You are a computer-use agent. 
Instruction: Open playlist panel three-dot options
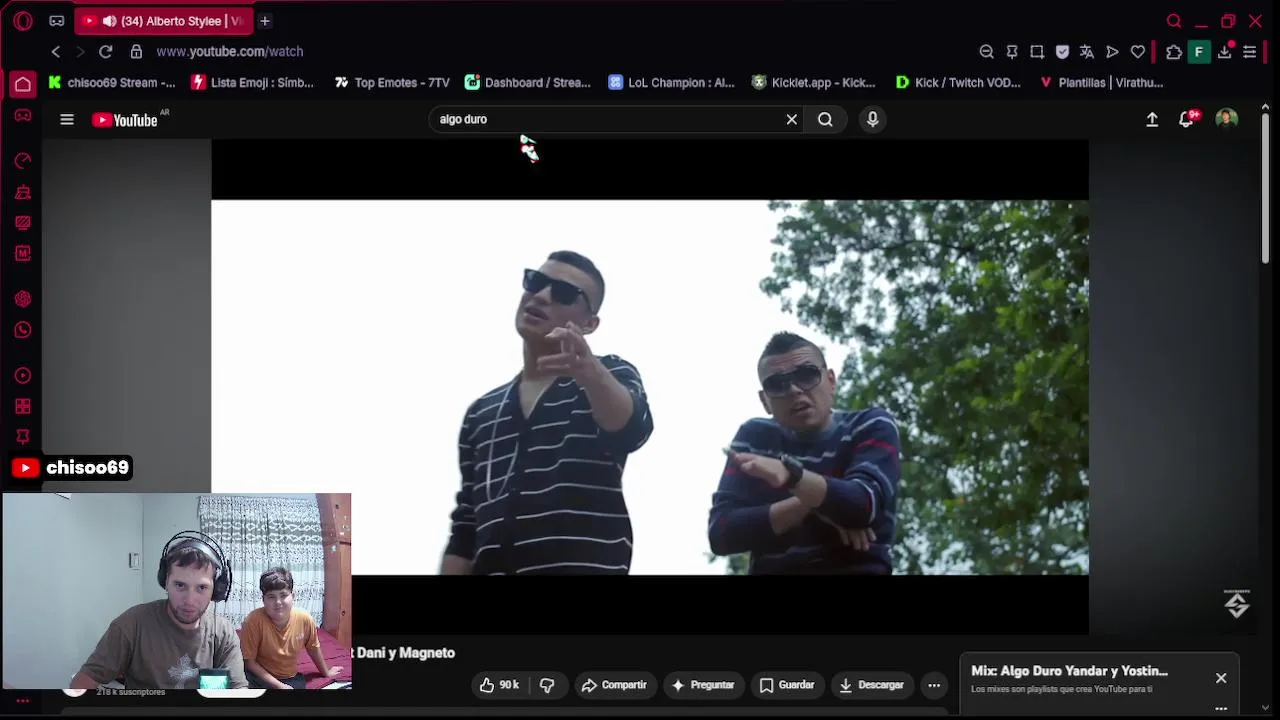[1221, 708]
